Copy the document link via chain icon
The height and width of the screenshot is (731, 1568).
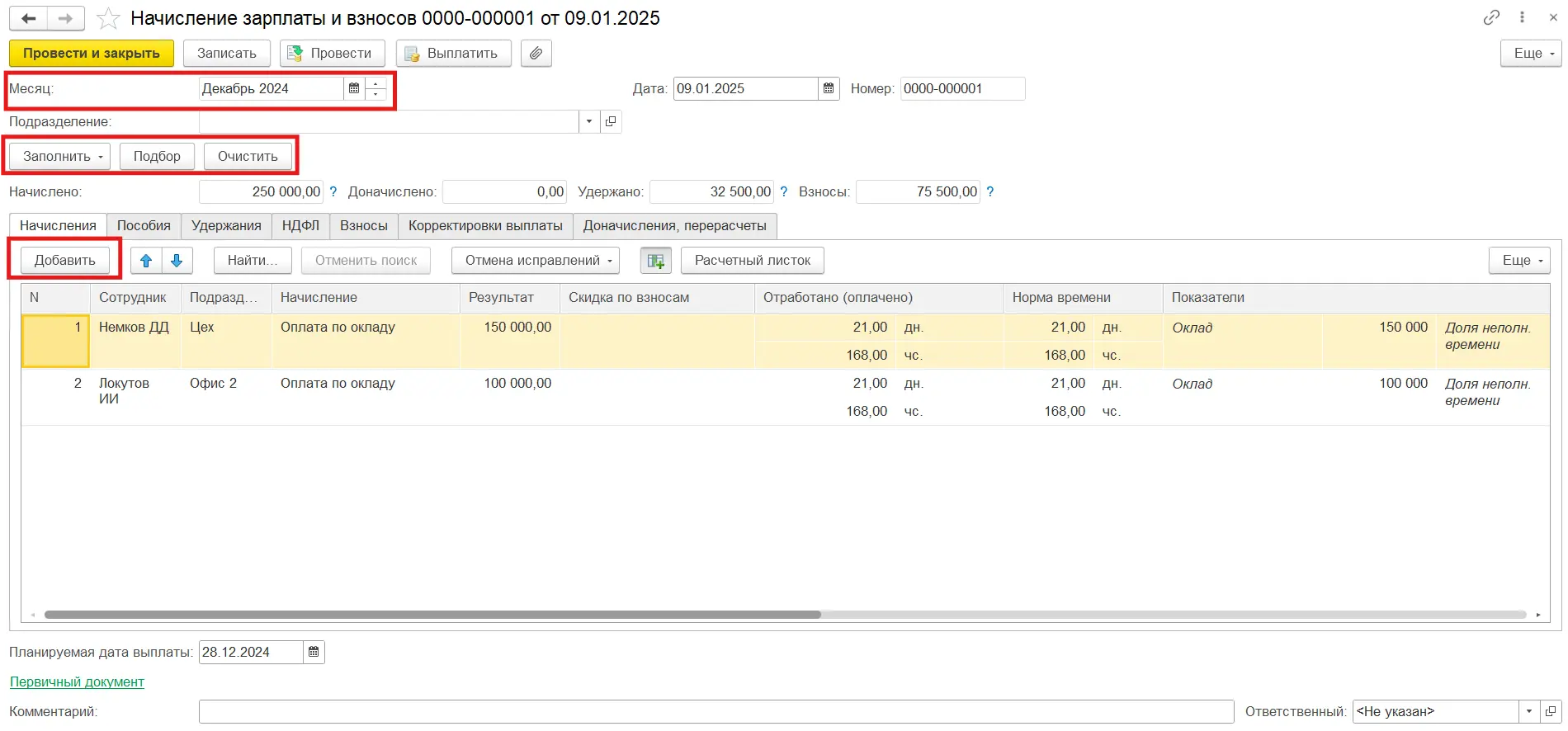1491,17
